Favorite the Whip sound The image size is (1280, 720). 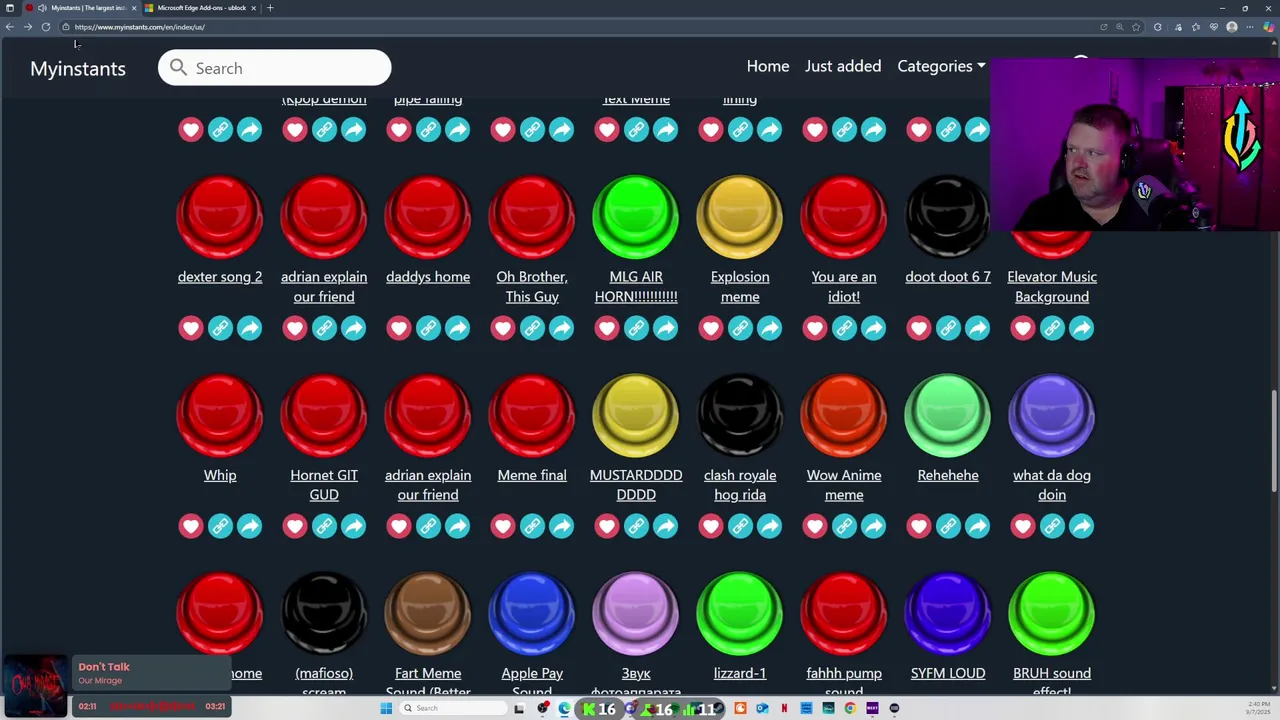191,526
